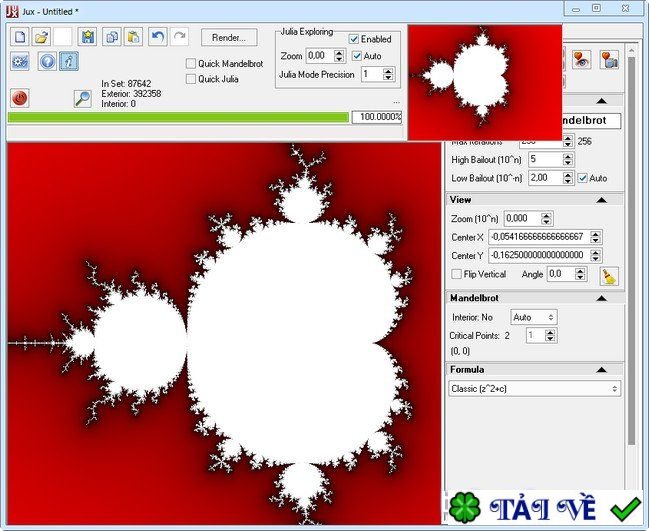Click the High Bailout value field
Image resolution: width=649 pixels, height=531 pixels.
(546, 159)
